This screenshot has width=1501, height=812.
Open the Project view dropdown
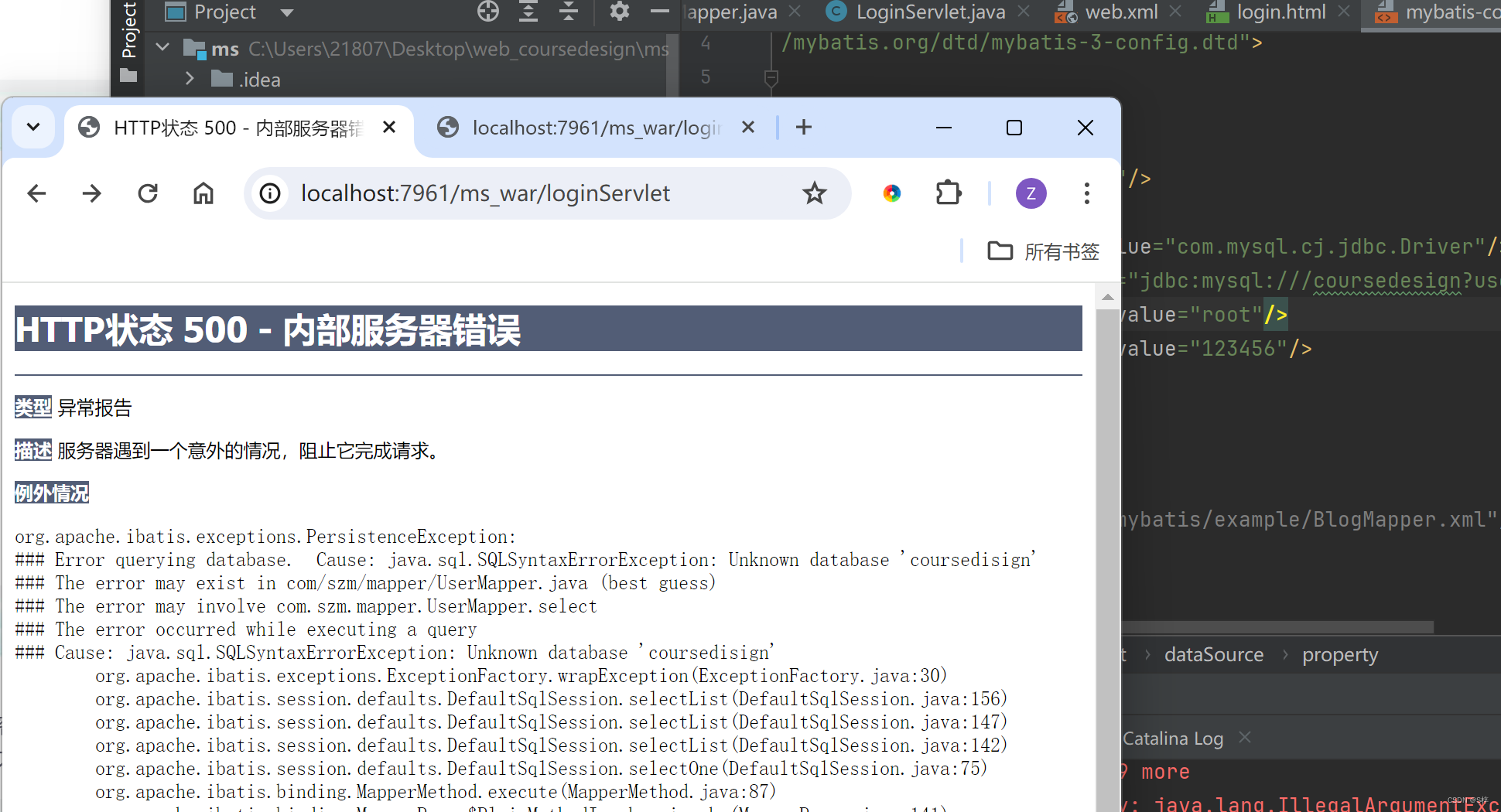(x=285, y=12)
